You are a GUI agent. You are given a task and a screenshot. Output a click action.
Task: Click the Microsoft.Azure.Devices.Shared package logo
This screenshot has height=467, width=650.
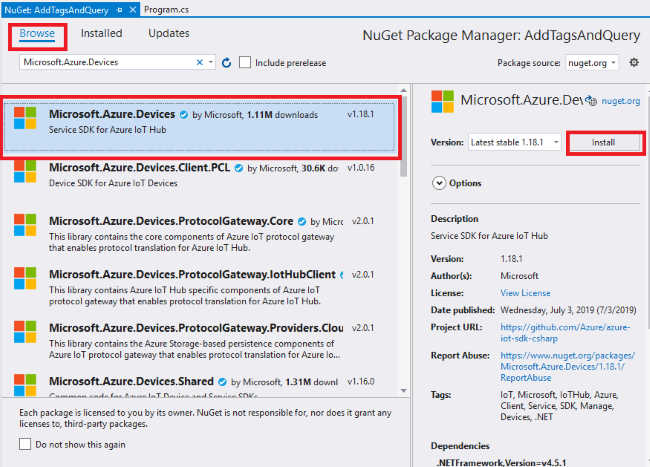(25, 388)
